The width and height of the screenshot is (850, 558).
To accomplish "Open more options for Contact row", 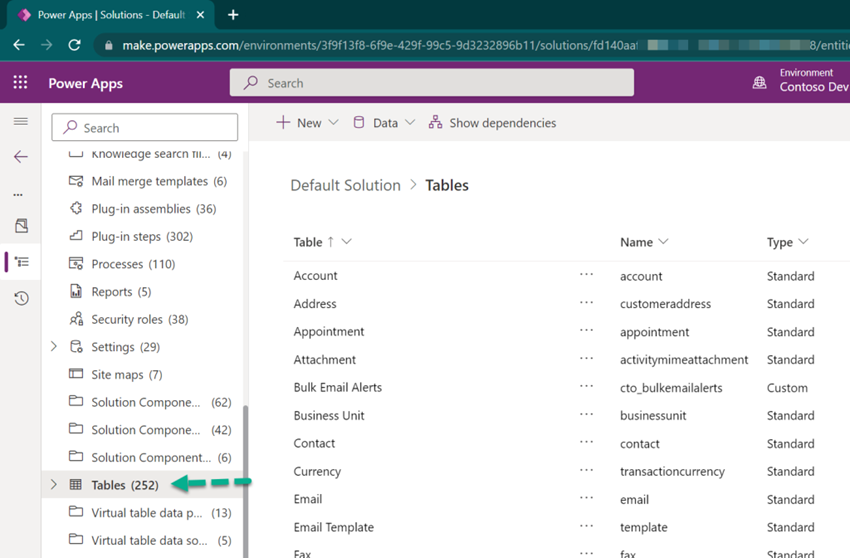I will click(x=586, y=442).
